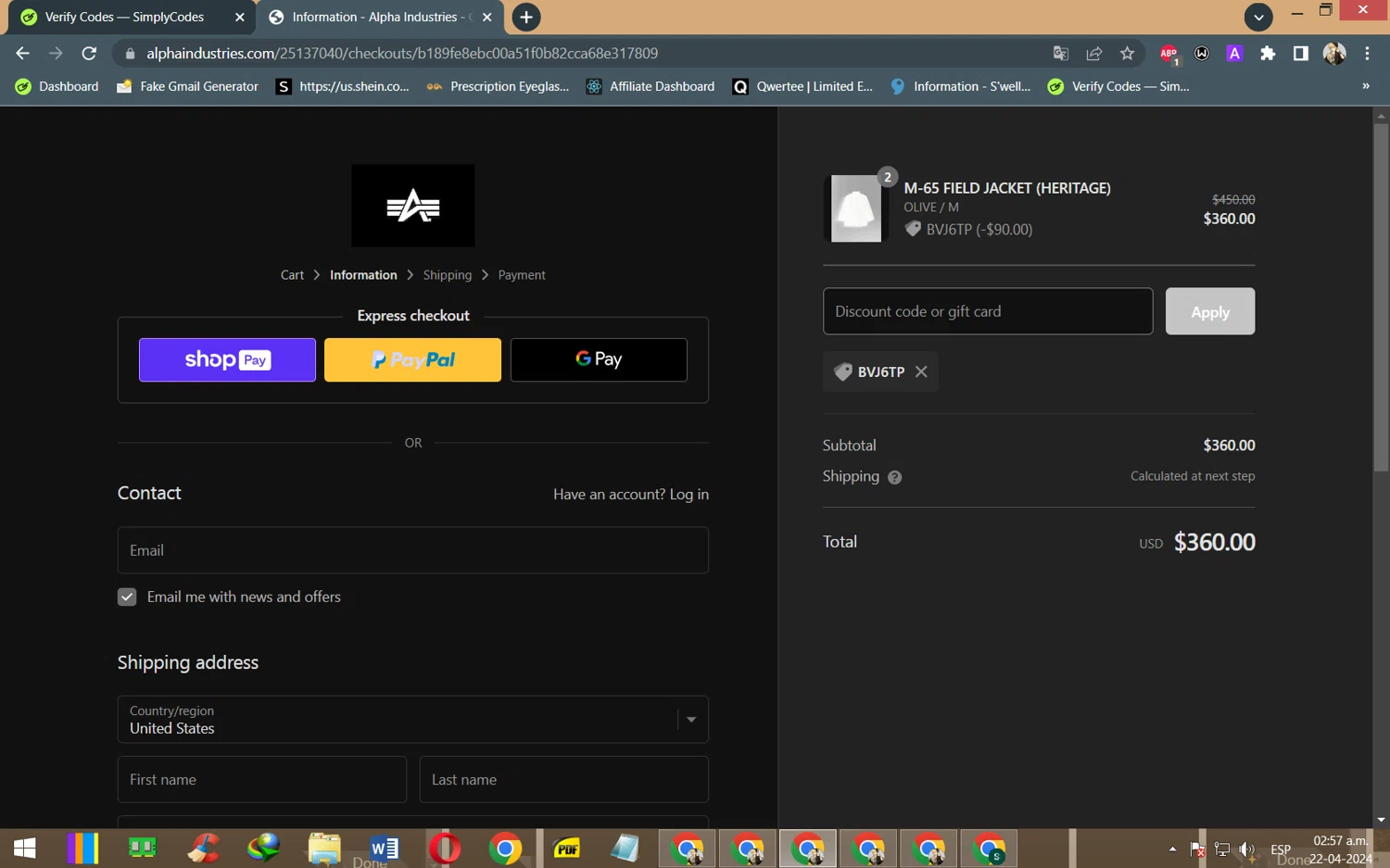
Task: Click the share page icon
Action: coord(1094,54)
